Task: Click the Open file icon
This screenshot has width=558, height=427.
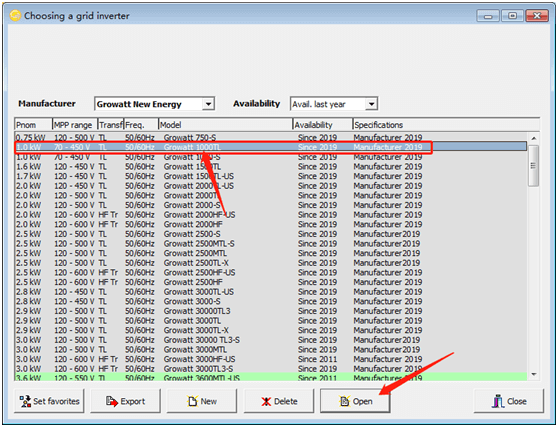Action: click(x=344, y=401)
